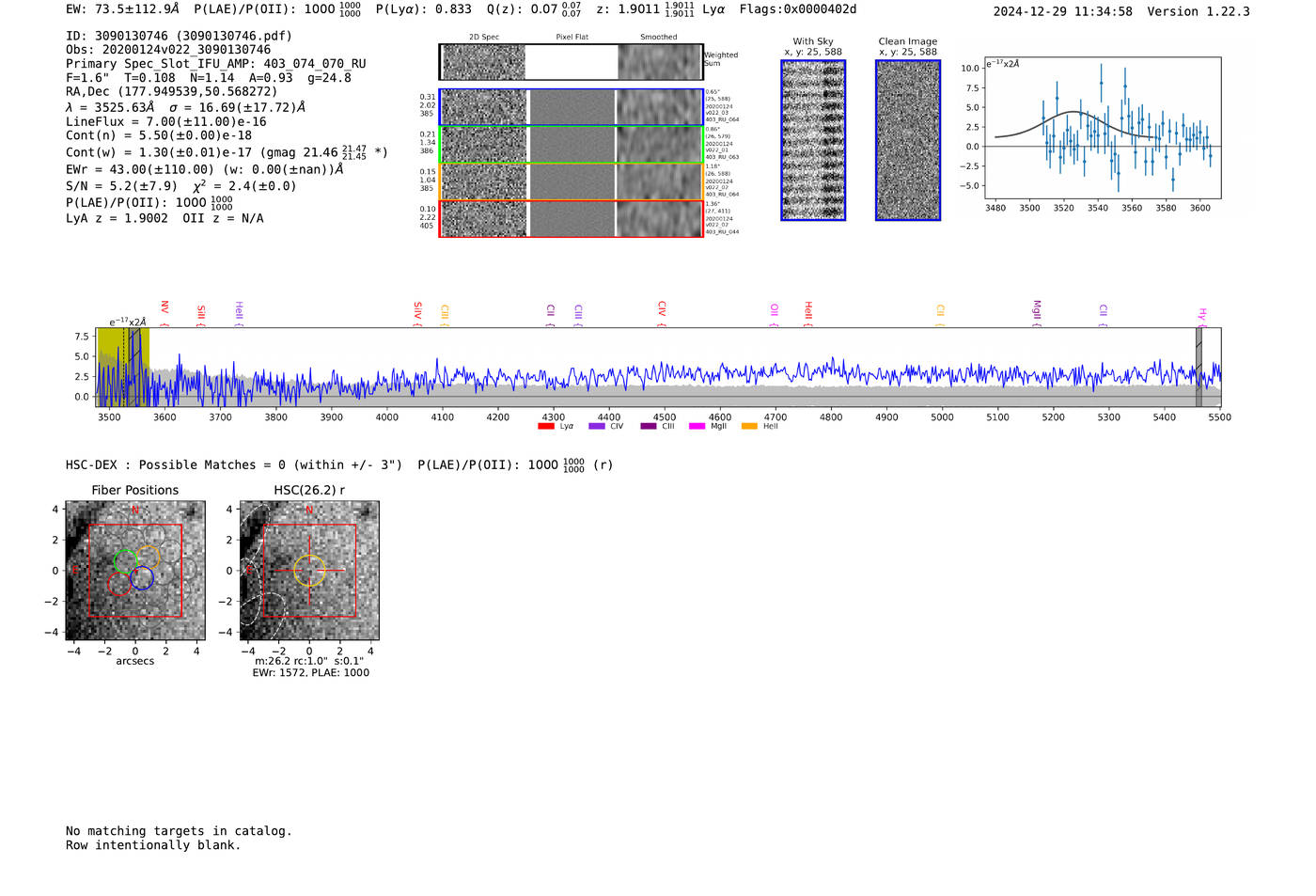
Task: Click the OII line marker above spectrum
Action: tap(774, 315)
